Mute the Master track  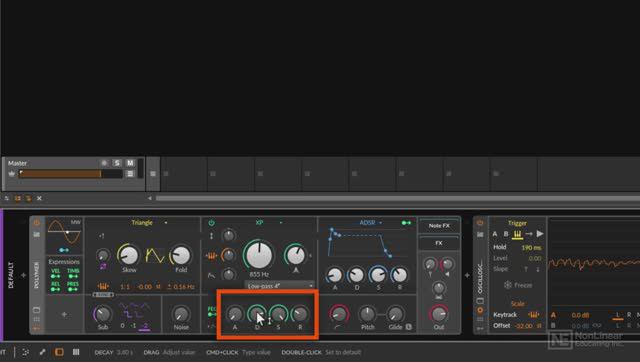pyautogui.click(x=130, y=163)
